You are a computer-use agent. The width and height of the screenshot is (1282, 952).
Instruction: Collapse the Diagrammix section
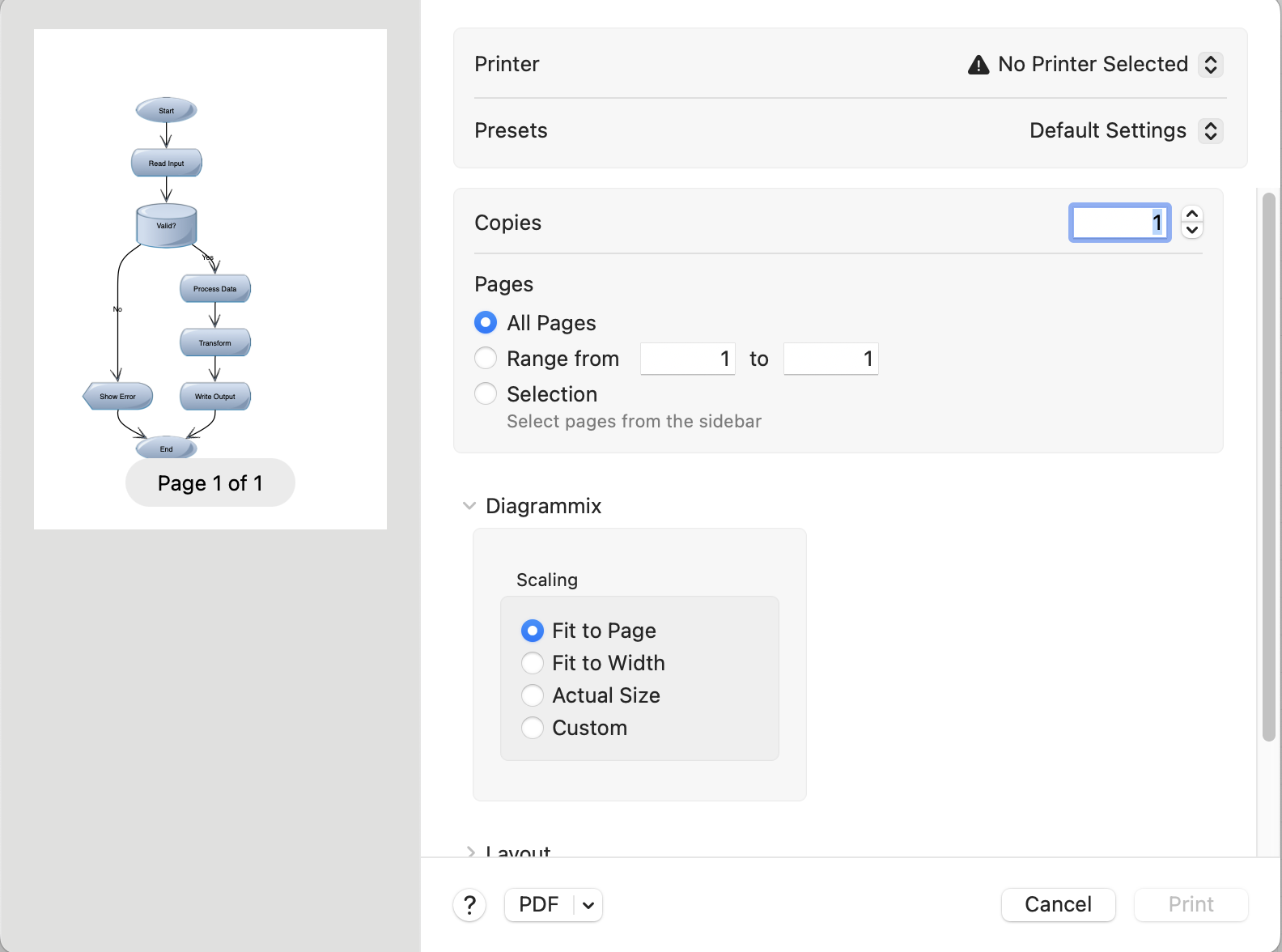(469, 506)
